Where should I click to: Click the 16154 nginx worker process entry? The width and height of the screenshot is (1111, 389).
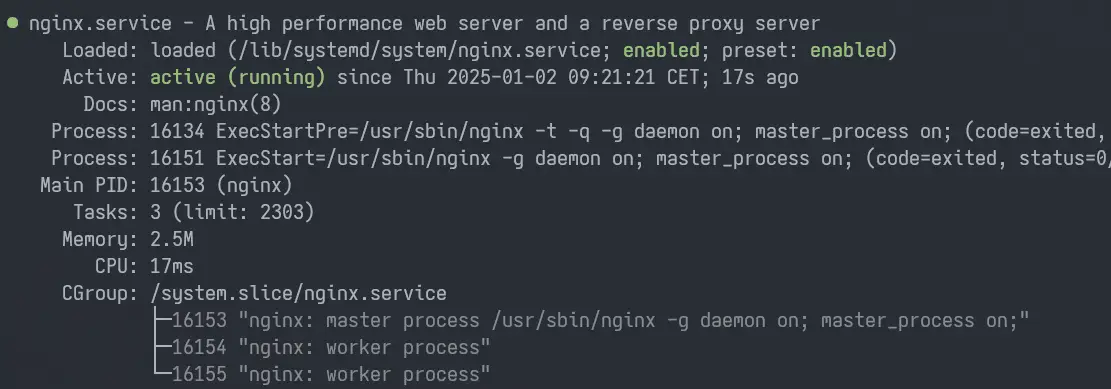[331, 347]
